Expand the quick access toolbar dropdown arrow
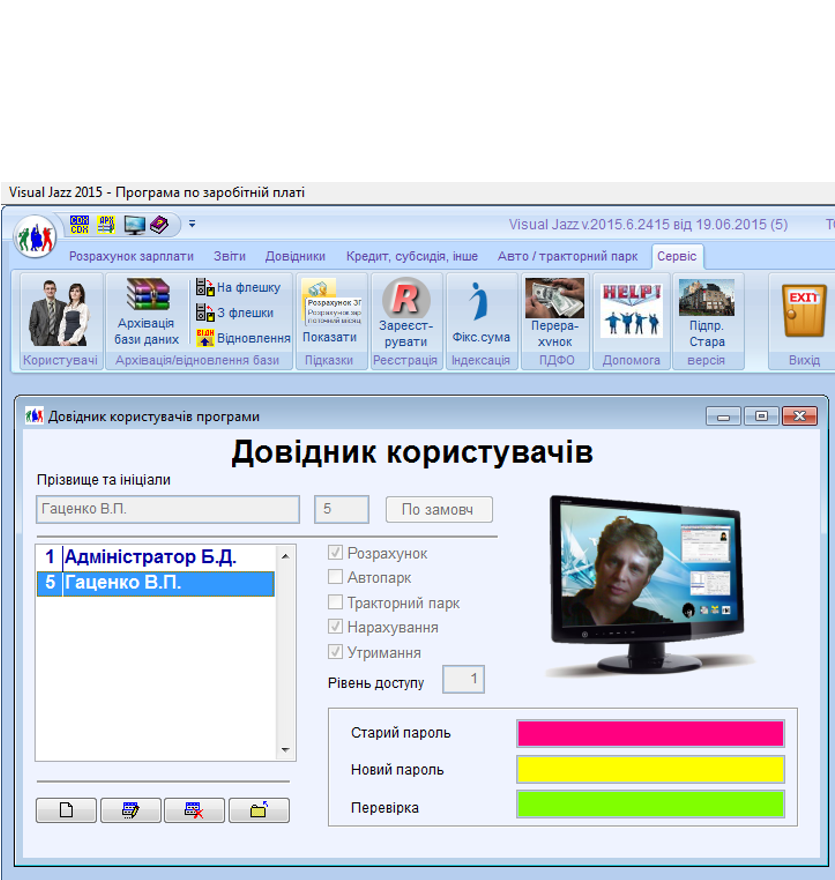835x880 pixels. point(192,224)
